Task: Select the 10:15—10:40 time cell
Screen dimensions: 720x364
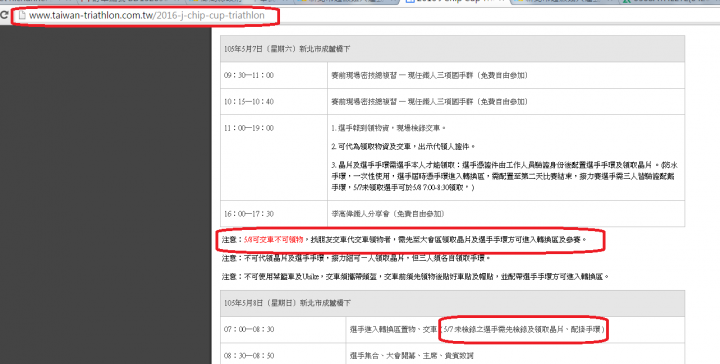Action: 274,101
